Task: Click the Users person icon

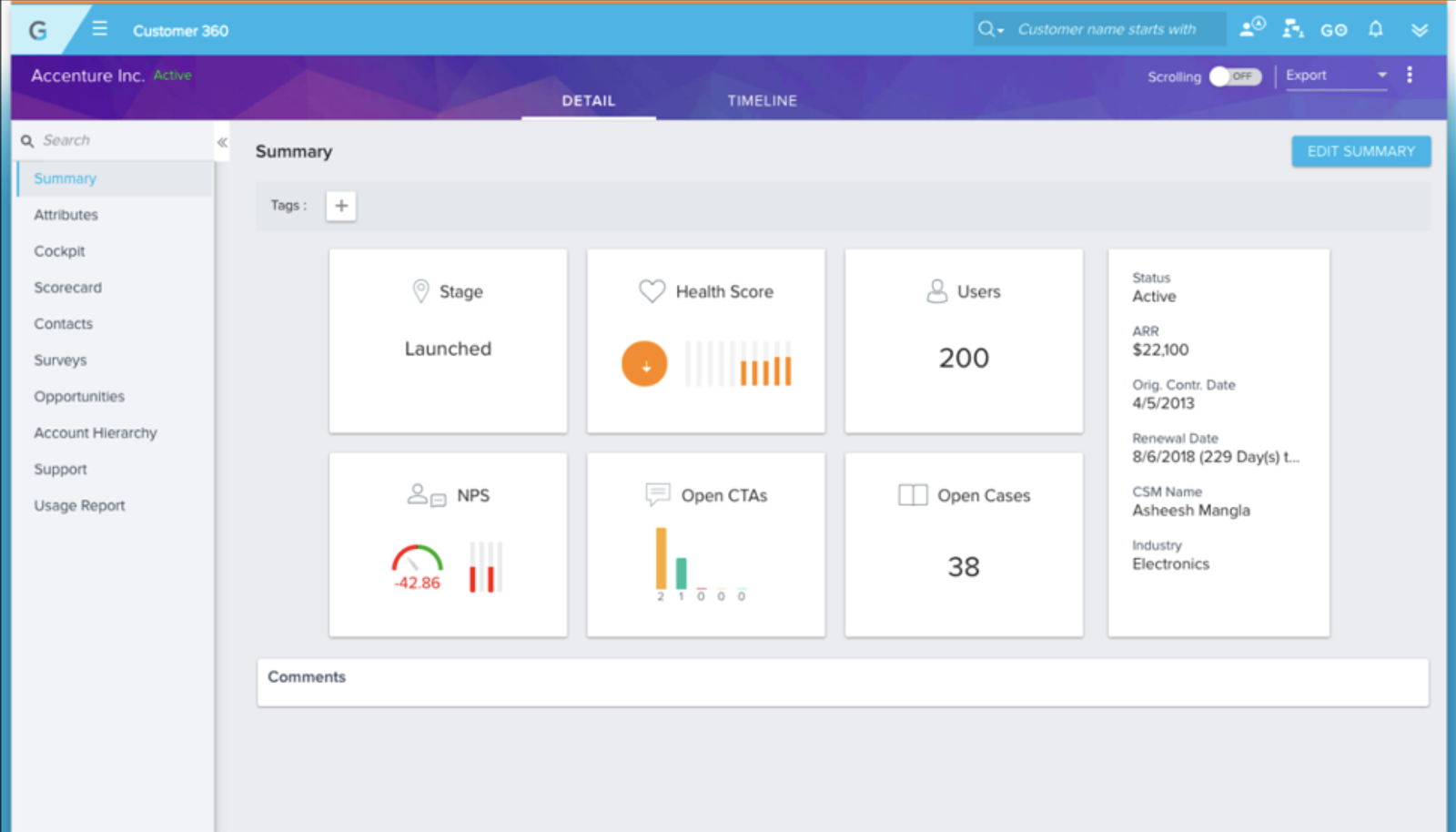Action: (936, 291)
